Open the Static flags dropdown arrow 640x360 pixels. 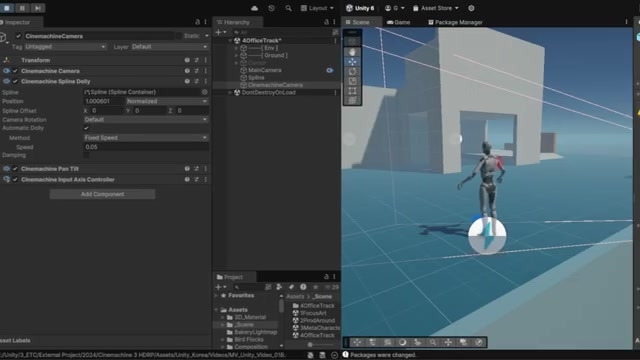coord(207,36)
